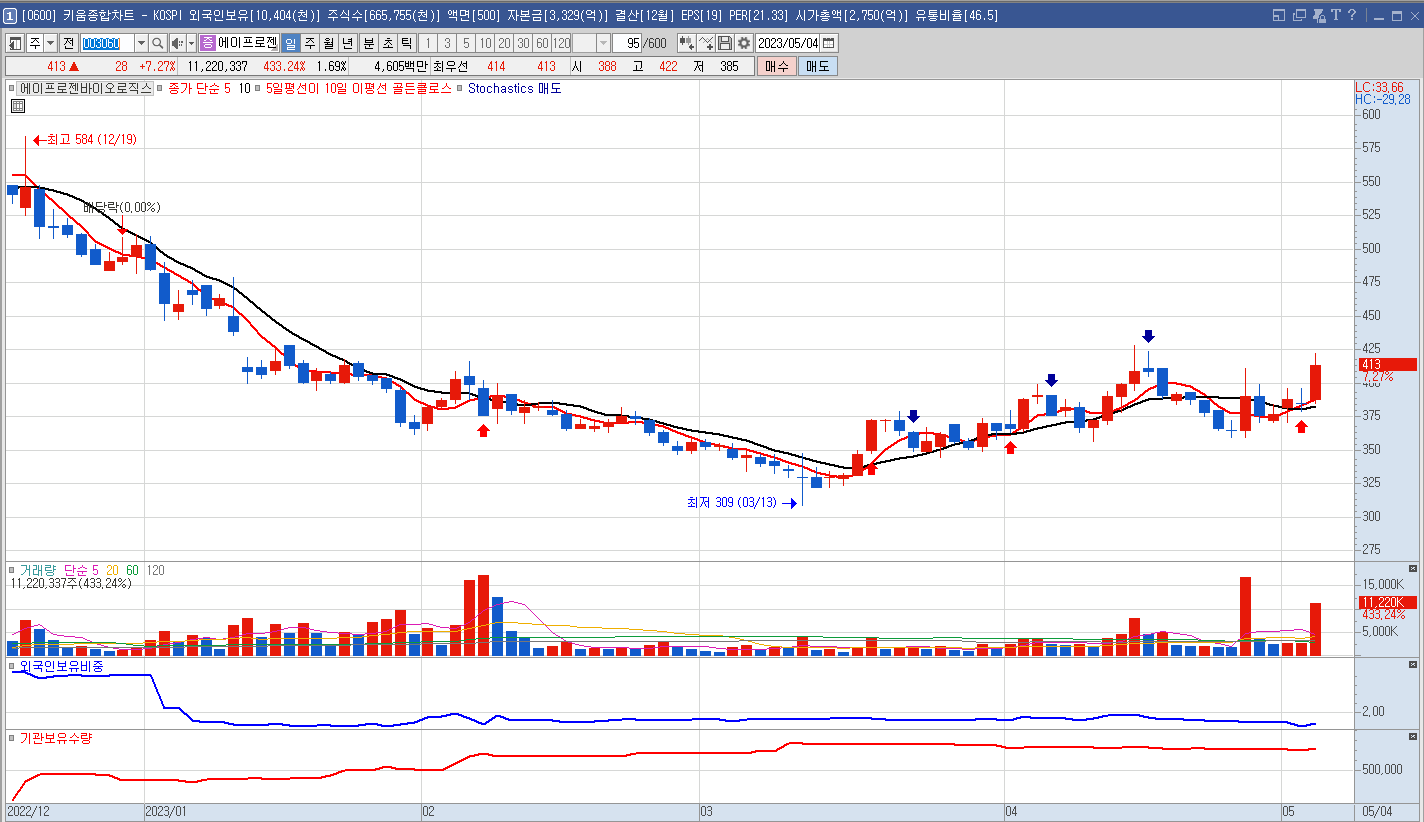1424x822 pixels.
Task: Close the 기관보유수량 panel with its x button
Action: tap(1414, 737)
